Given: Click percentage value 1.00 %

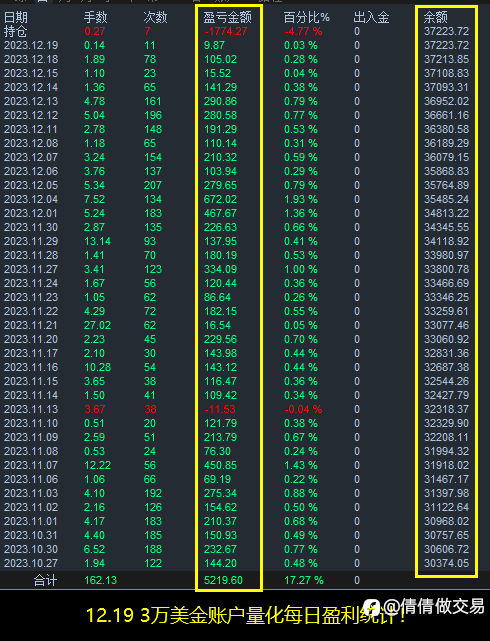Looking at the screenshot, I should point(301,269).
